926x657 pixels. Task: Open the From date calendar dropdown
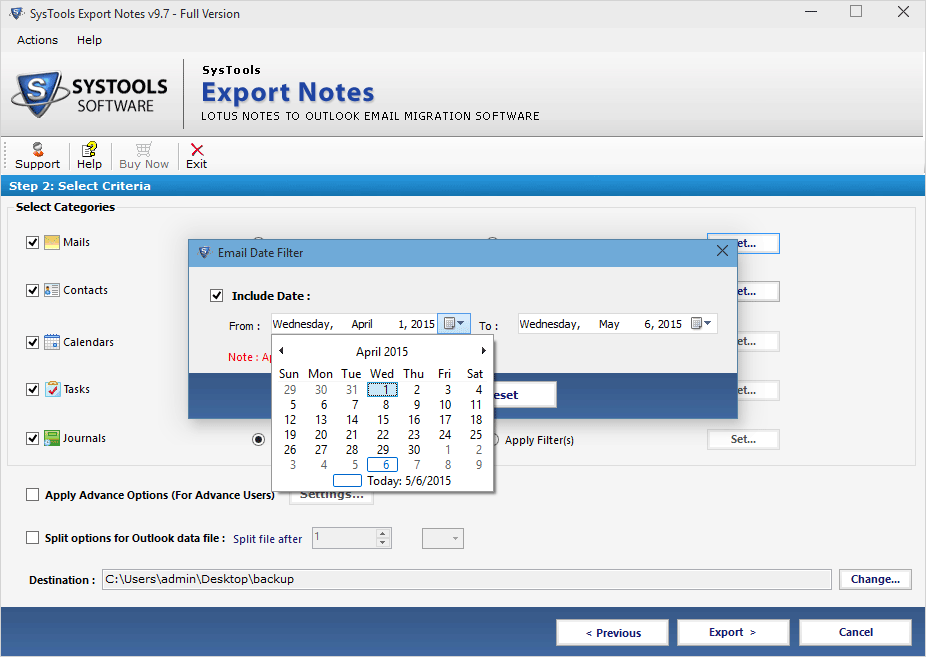pos(454,323)
